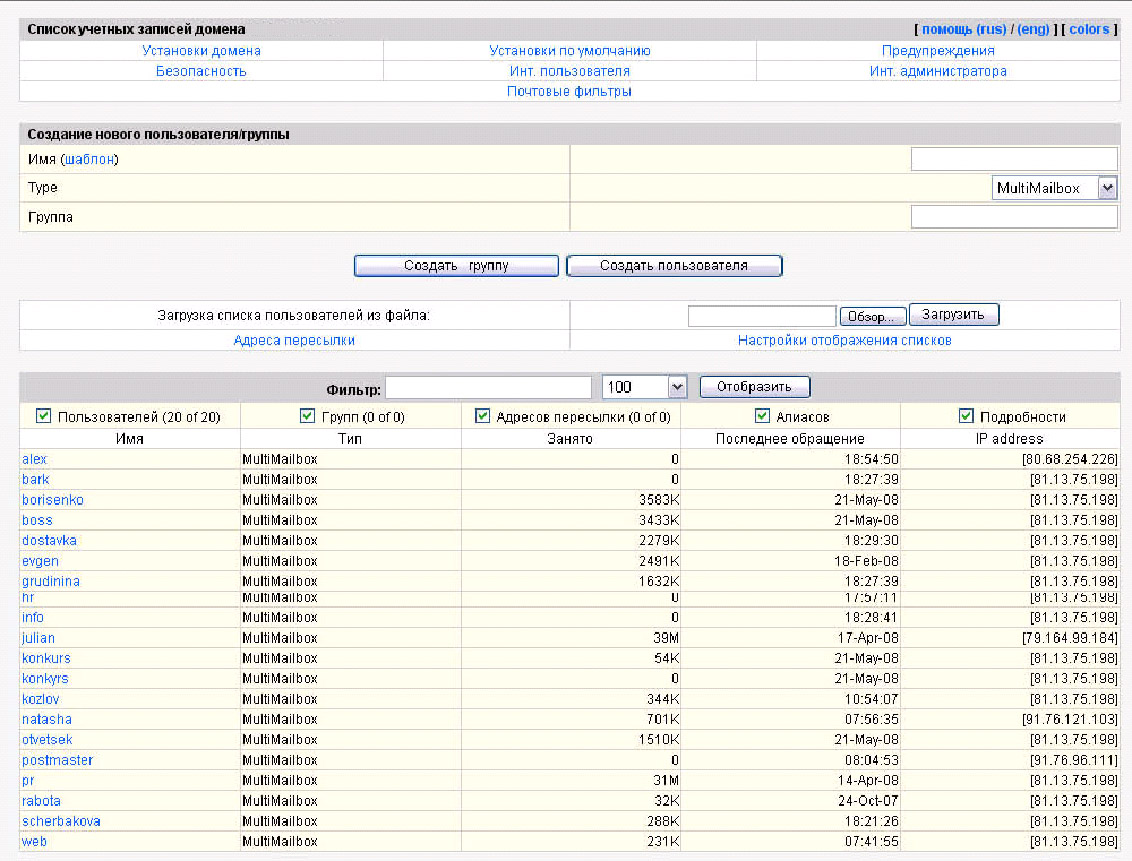Screen dimensions: 1132x861
Task: Toggle the Пользователей checkbox
Action: [x=44, y=417]
